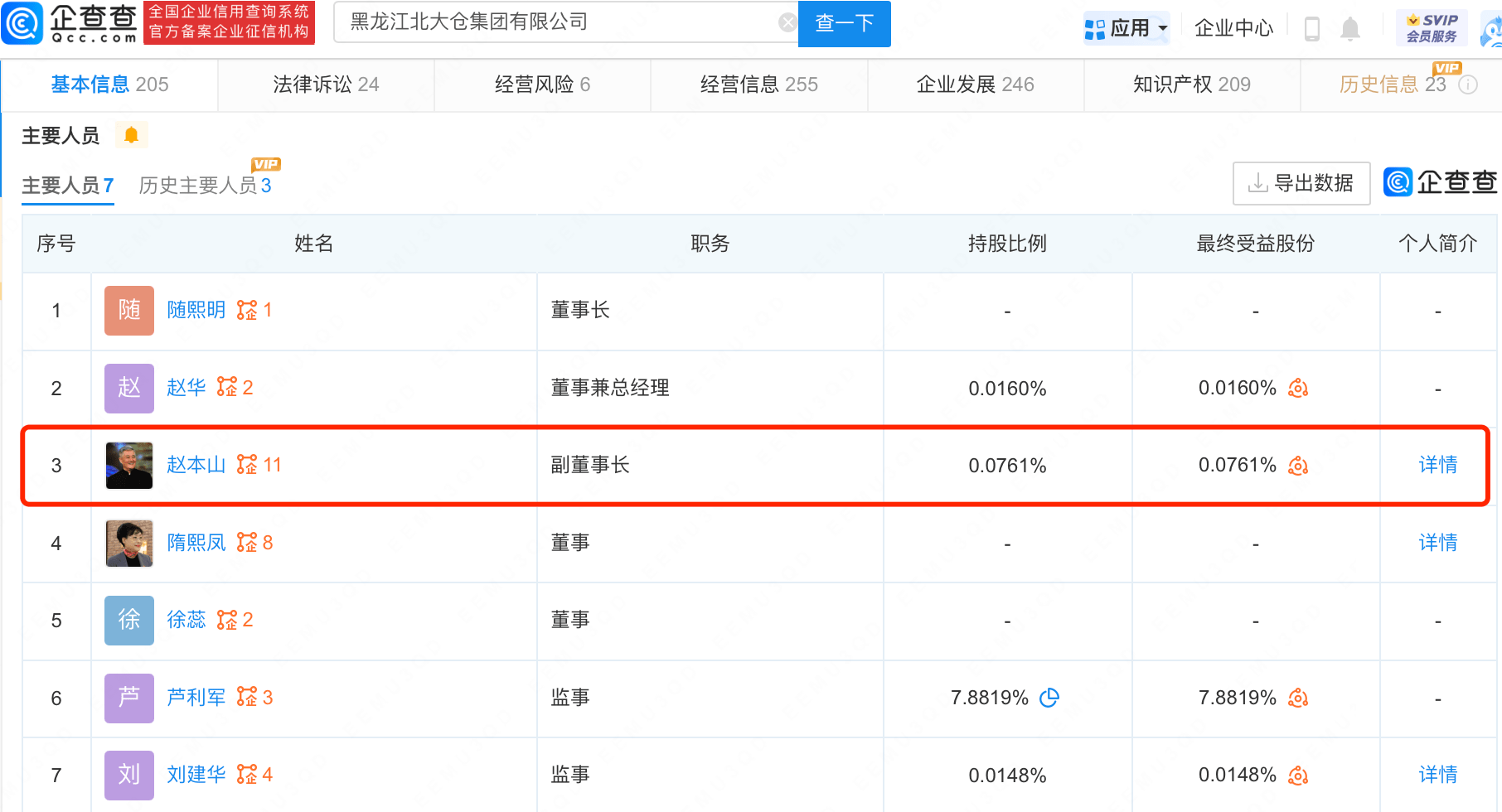Switch to the 基本信息 205 tab
Viewport: 1502px width, 812px height.
pos(109,85)
